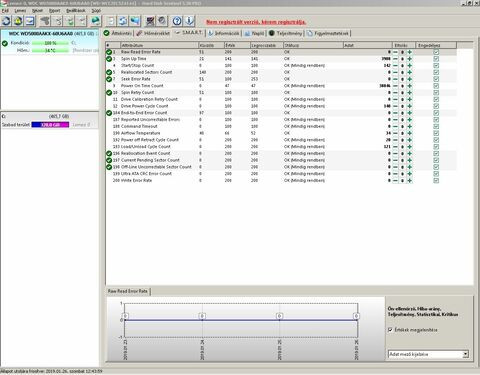
Task: Click green check status icon beside Kondíció
Action: coord(5,43)
